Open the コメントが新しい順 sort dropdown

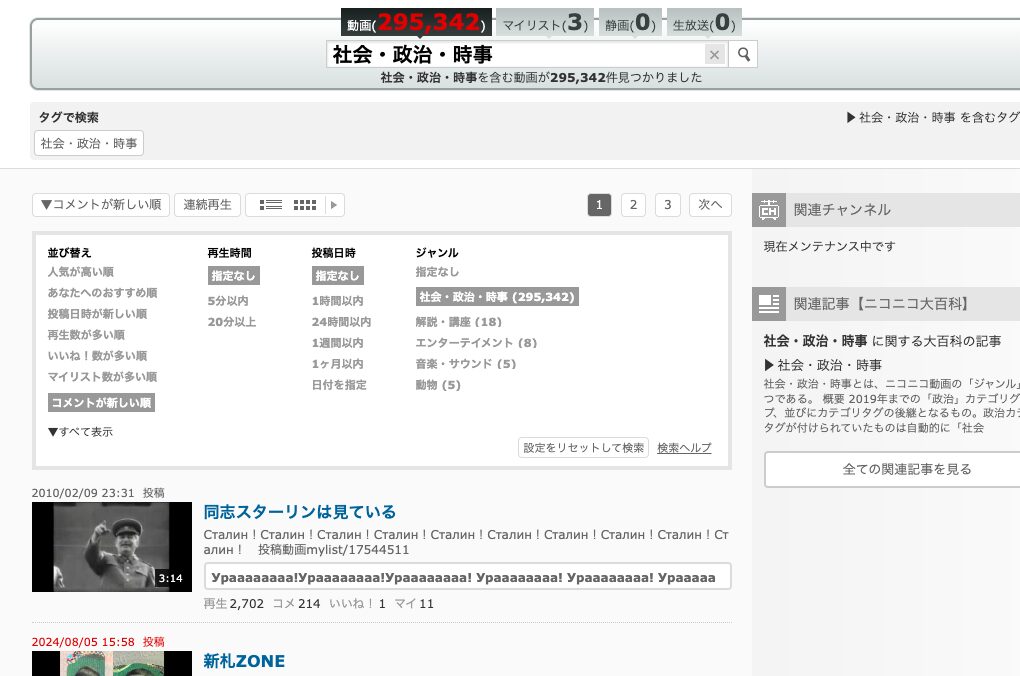click(x=101, y=205)
